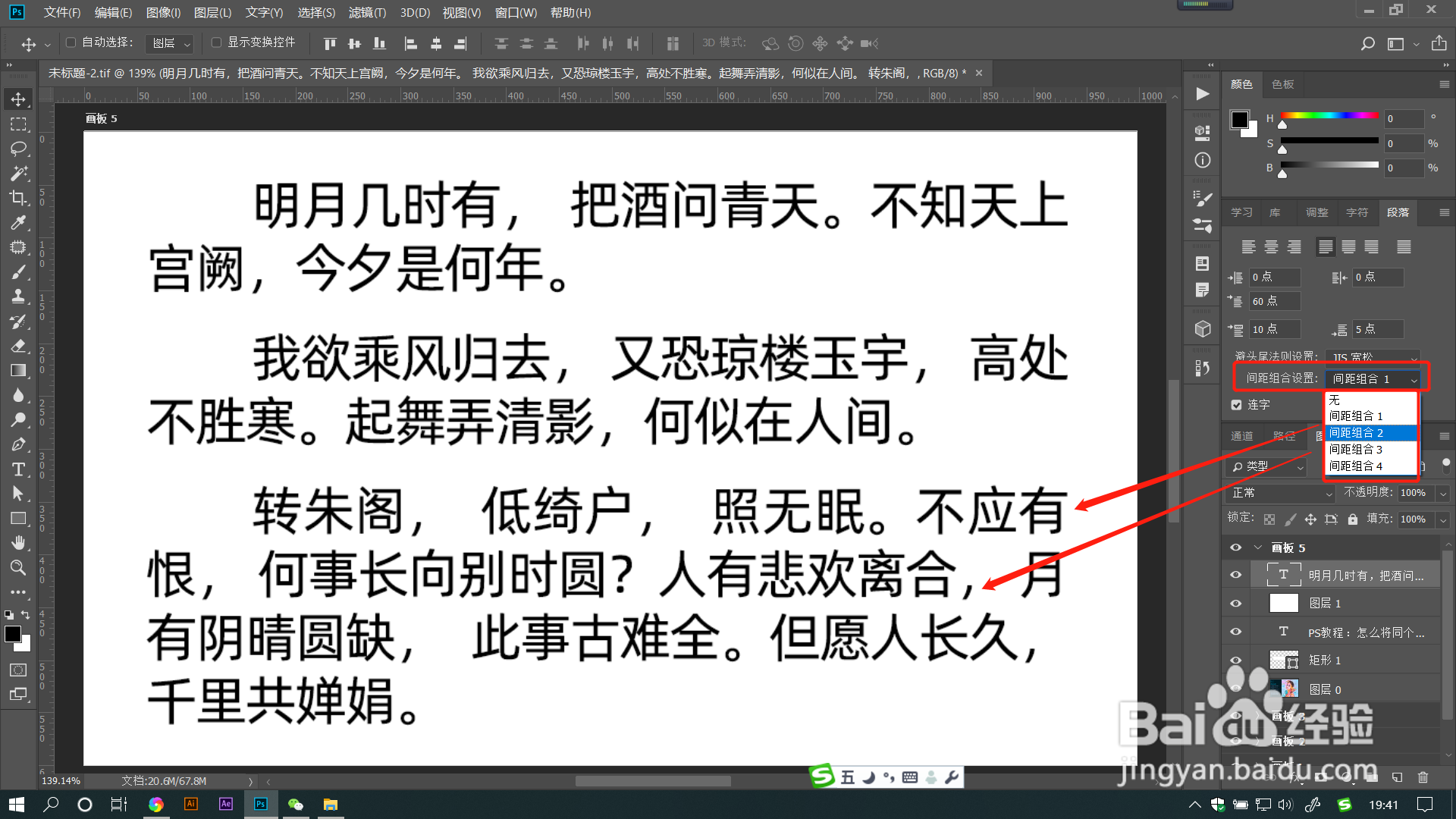Select the Pen tool

[x=18, y=444]
